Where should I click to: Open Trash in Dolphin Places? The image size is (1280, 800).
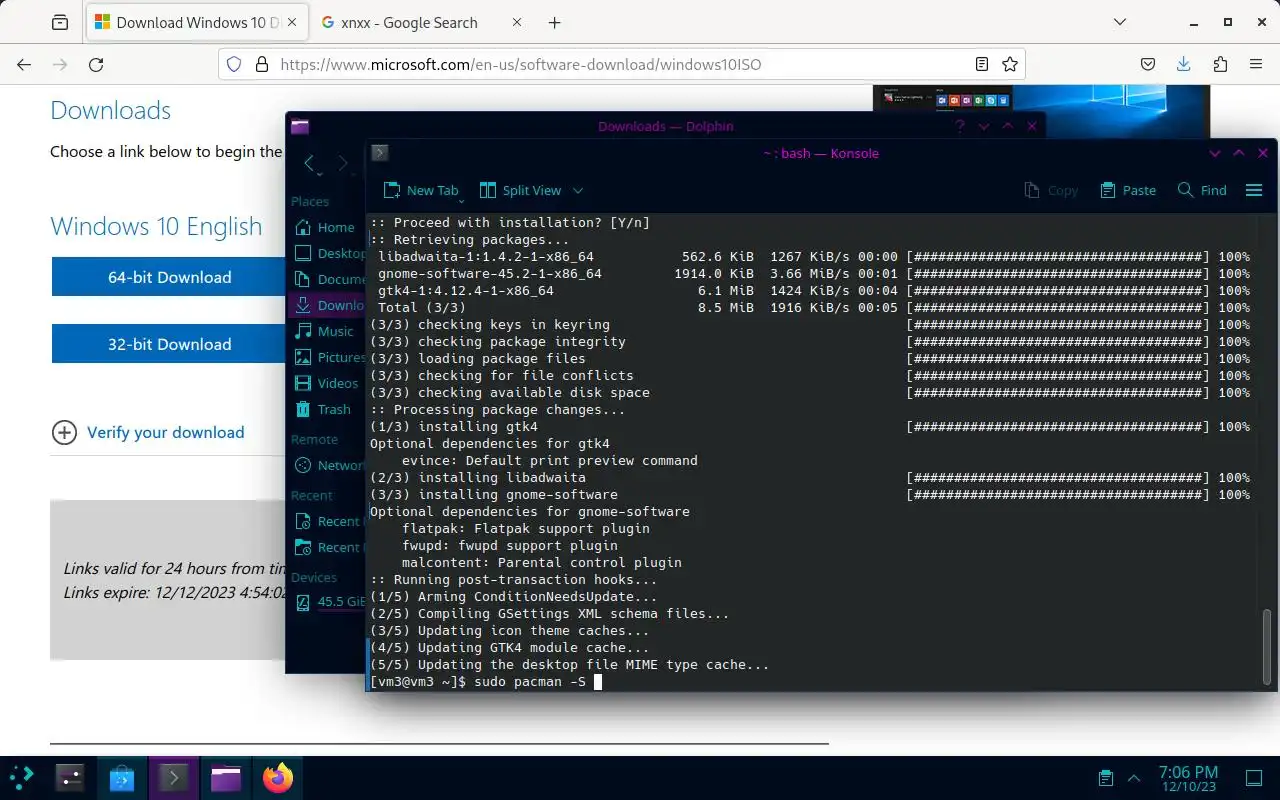pyautogui.click(x=323, y=409)
